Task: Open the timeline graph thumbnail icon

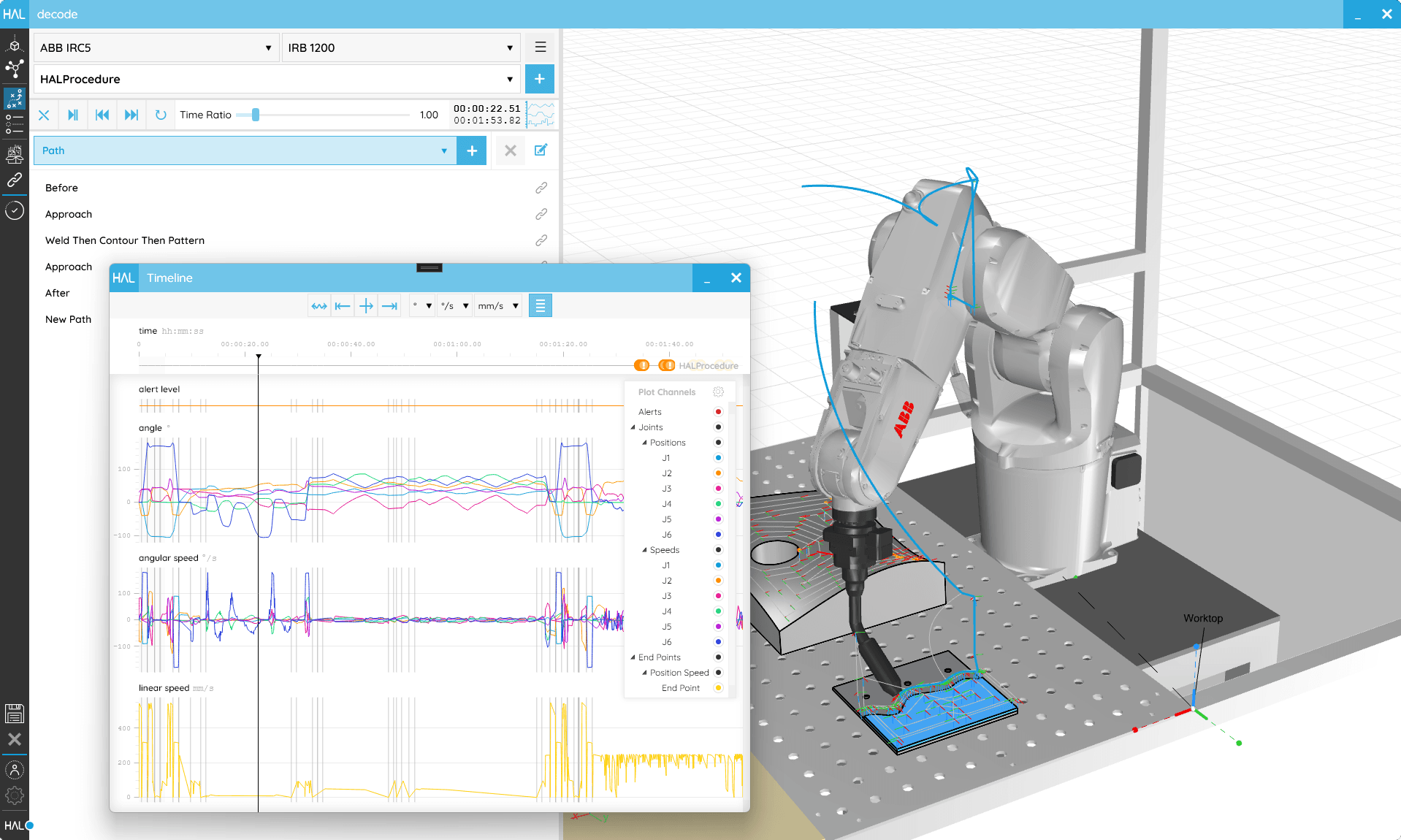Action: (541, 115)
